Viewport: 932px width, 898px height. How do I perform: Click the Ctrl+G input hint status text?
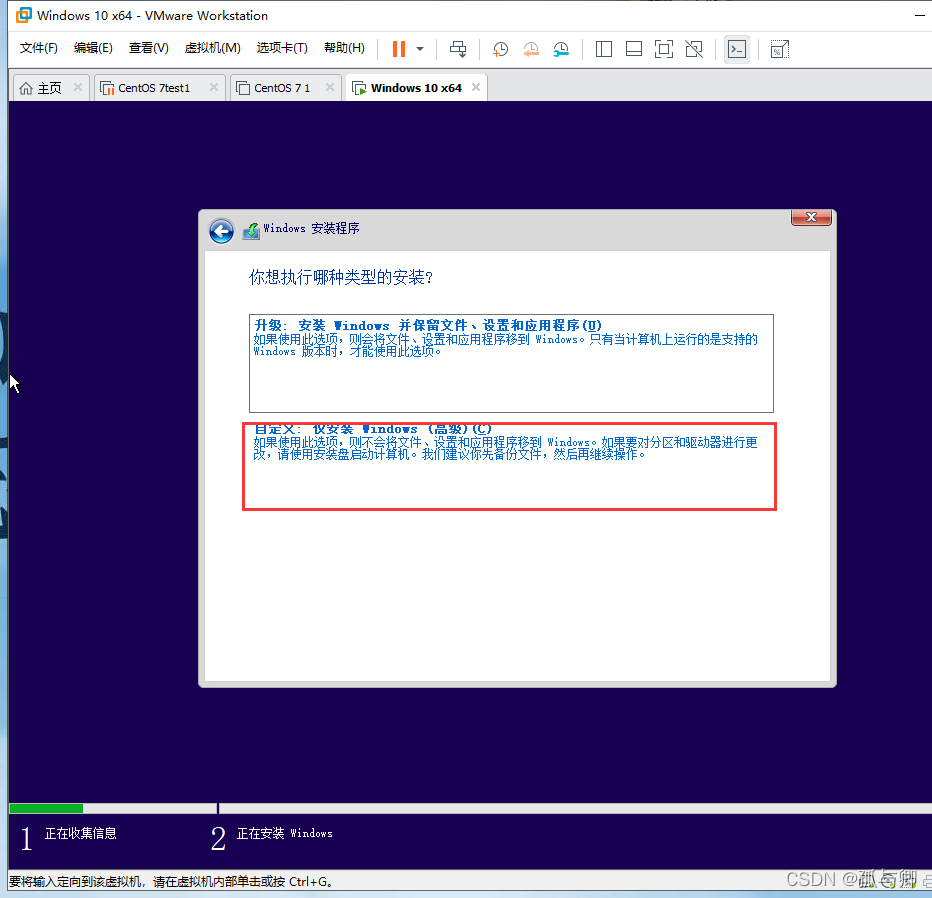tap(171, 881)
